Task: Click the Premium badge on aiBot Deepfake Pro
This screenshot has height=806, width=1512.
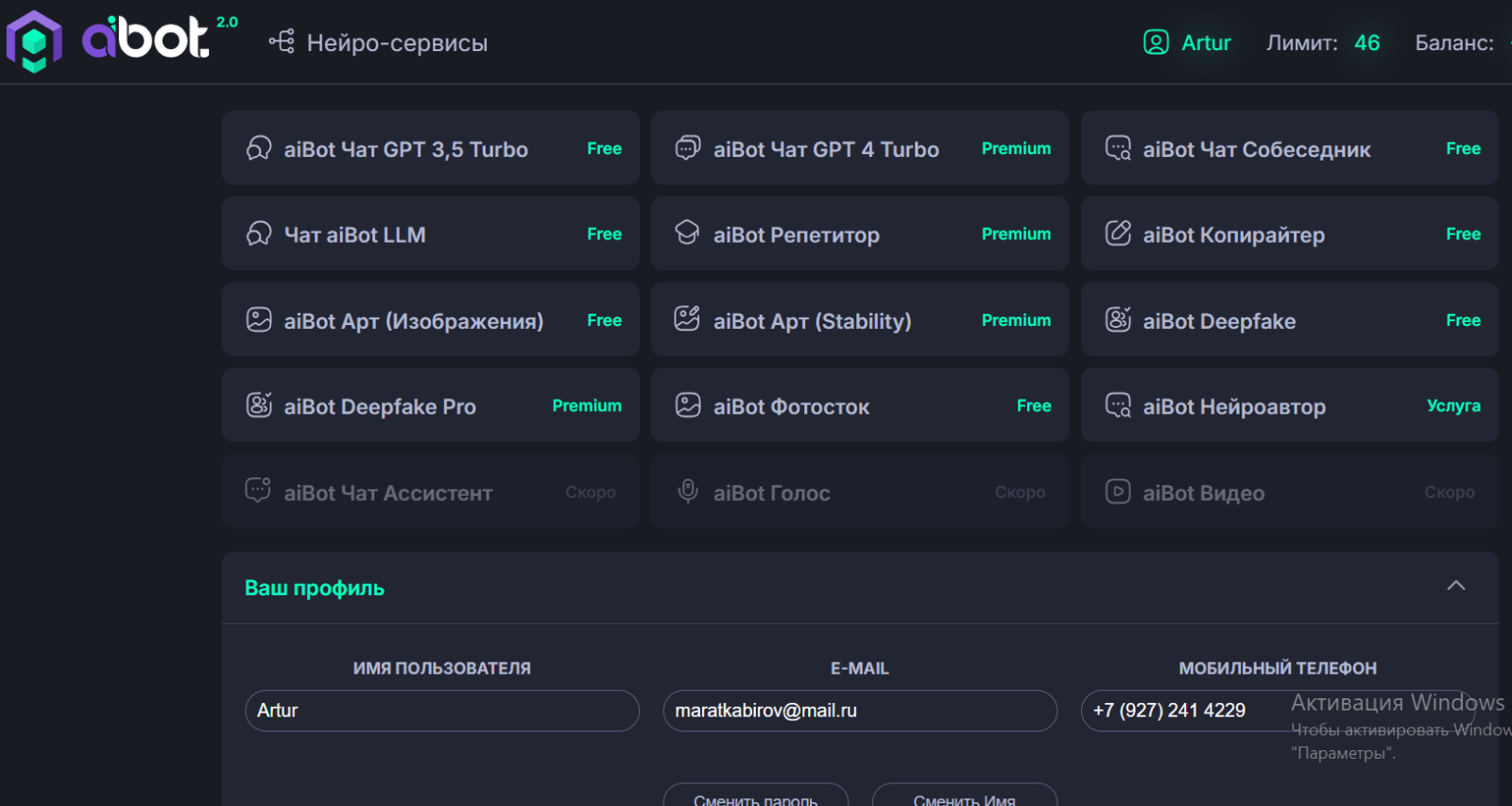Action: (x=587, y=405)
